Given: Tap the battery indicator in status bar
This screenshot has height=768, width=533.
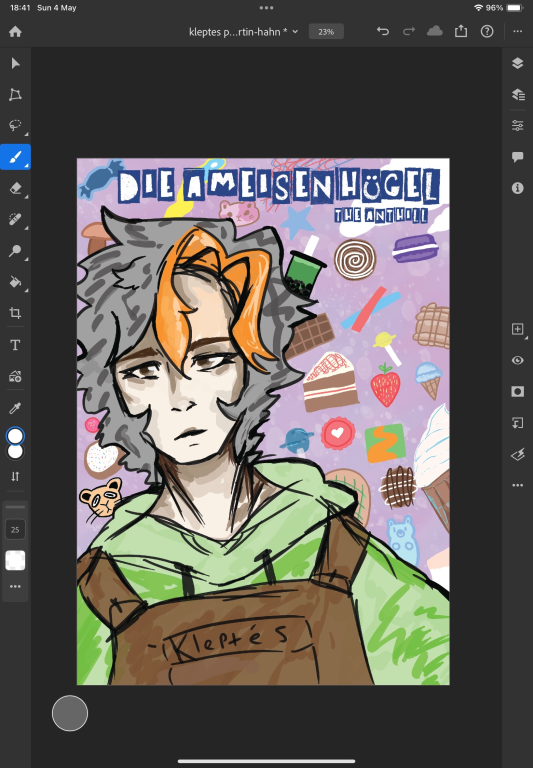Looking at the screenshot, I should point(515,8).
